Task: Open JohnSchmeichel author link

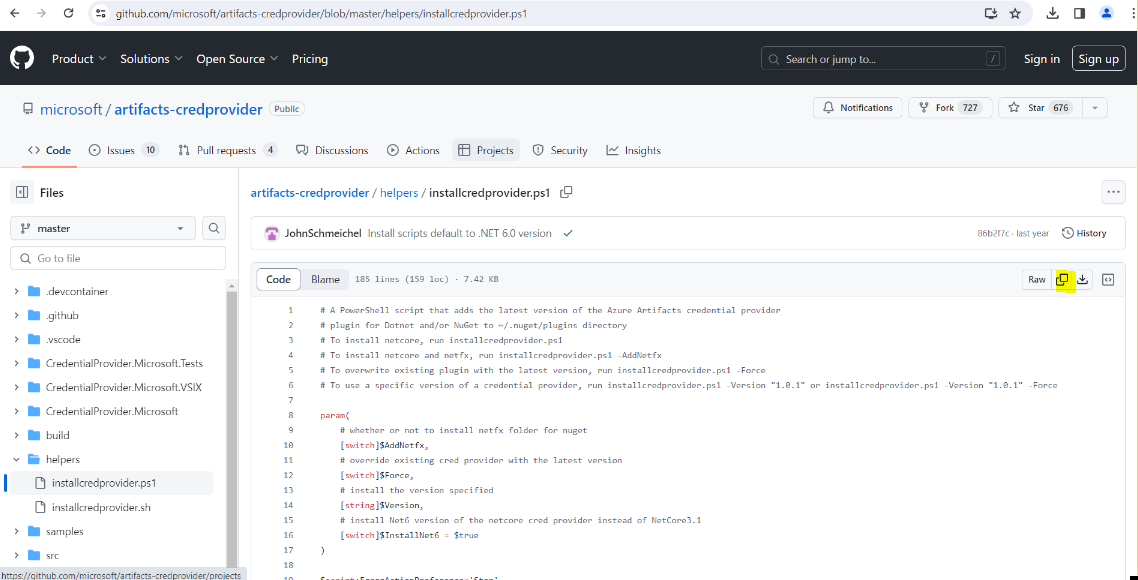Action: tap(324, 234)
